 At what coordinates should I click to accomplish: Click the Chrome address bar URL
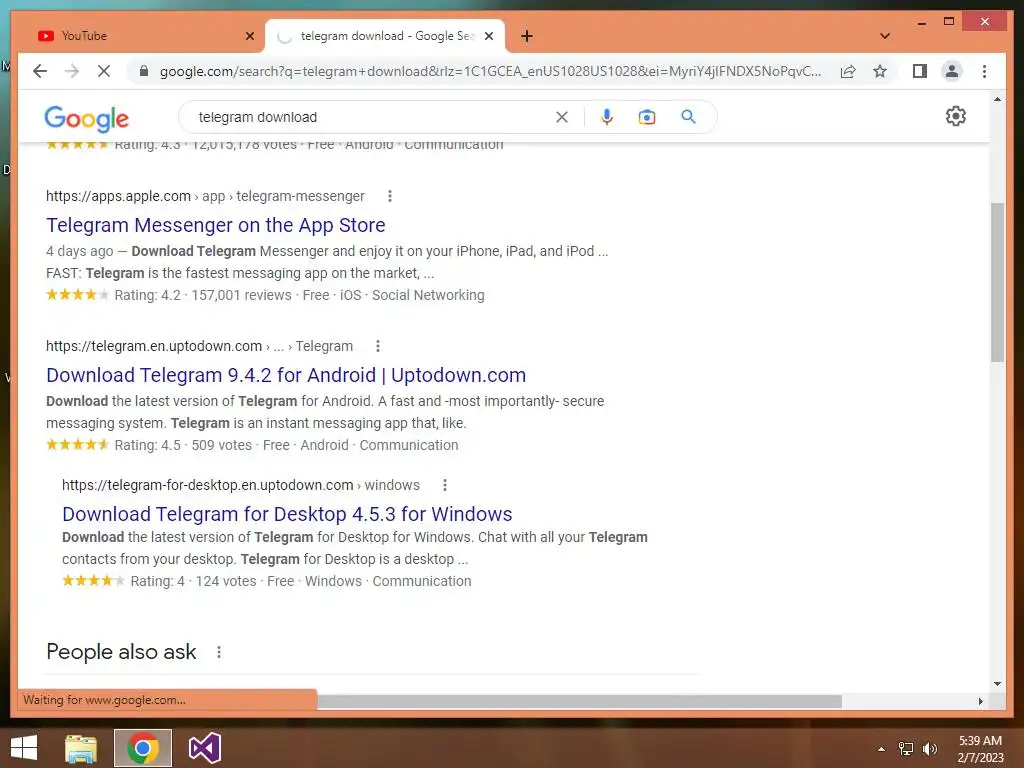click(490, 71)
